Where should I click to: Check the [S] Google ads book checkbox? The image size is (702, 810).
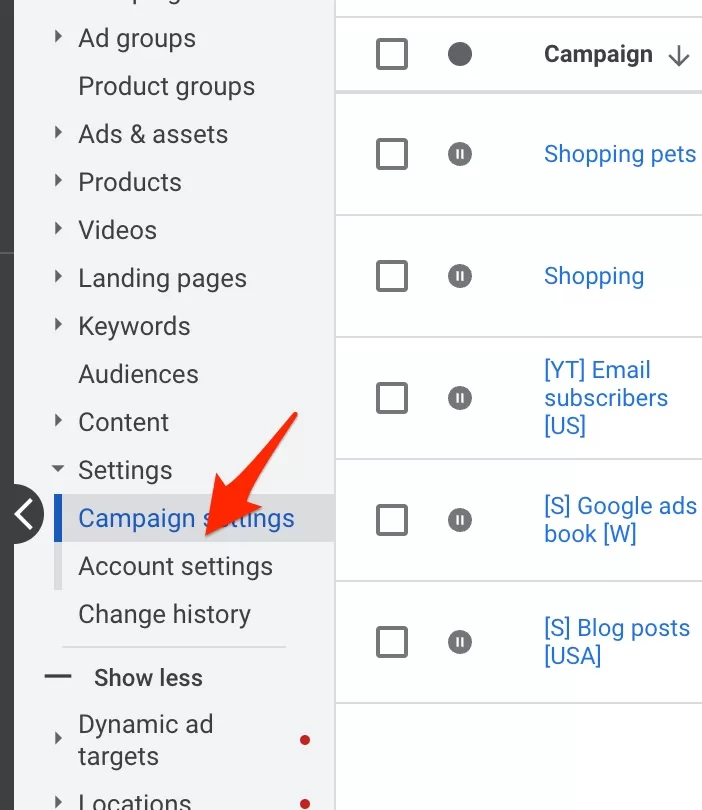392,520
